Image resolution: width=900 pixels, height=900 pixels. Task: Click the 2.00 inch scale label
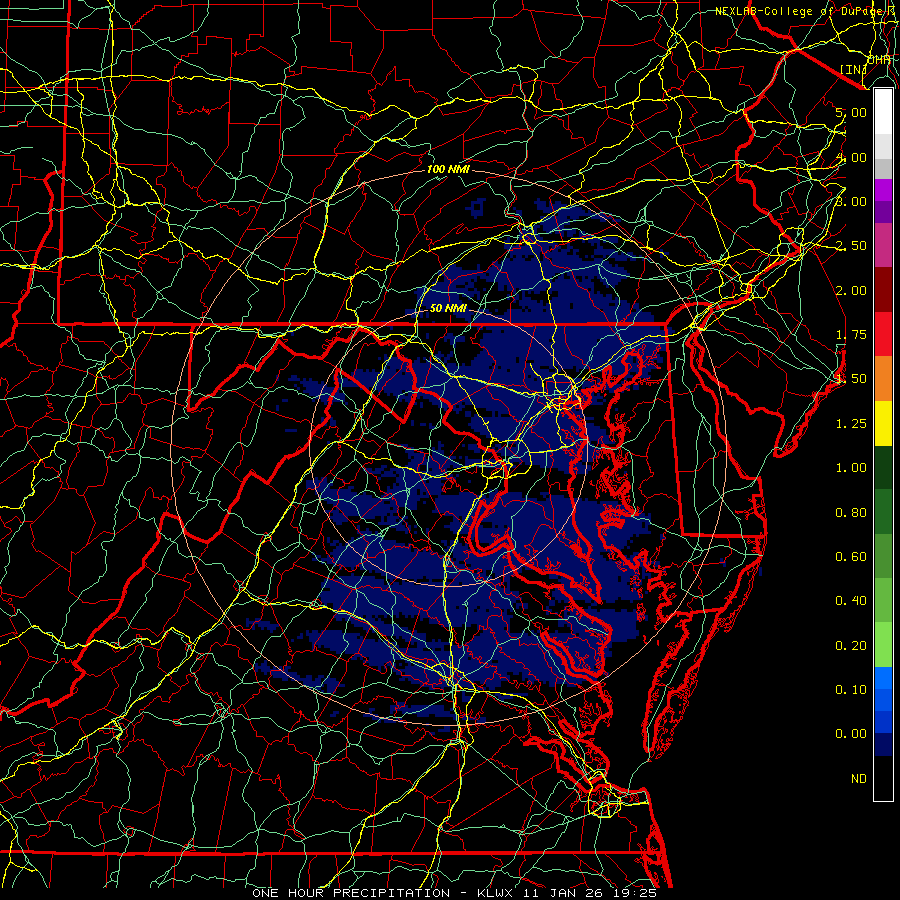click(x=851, y=290)
